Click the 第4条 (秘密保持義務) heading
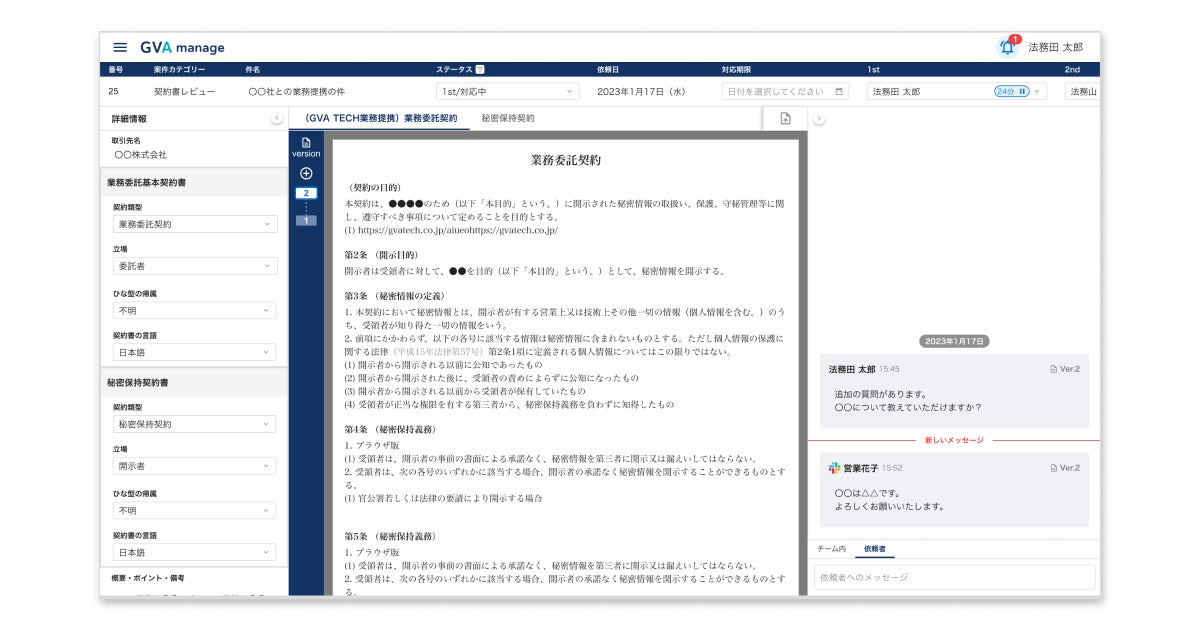 pos(389,429)
